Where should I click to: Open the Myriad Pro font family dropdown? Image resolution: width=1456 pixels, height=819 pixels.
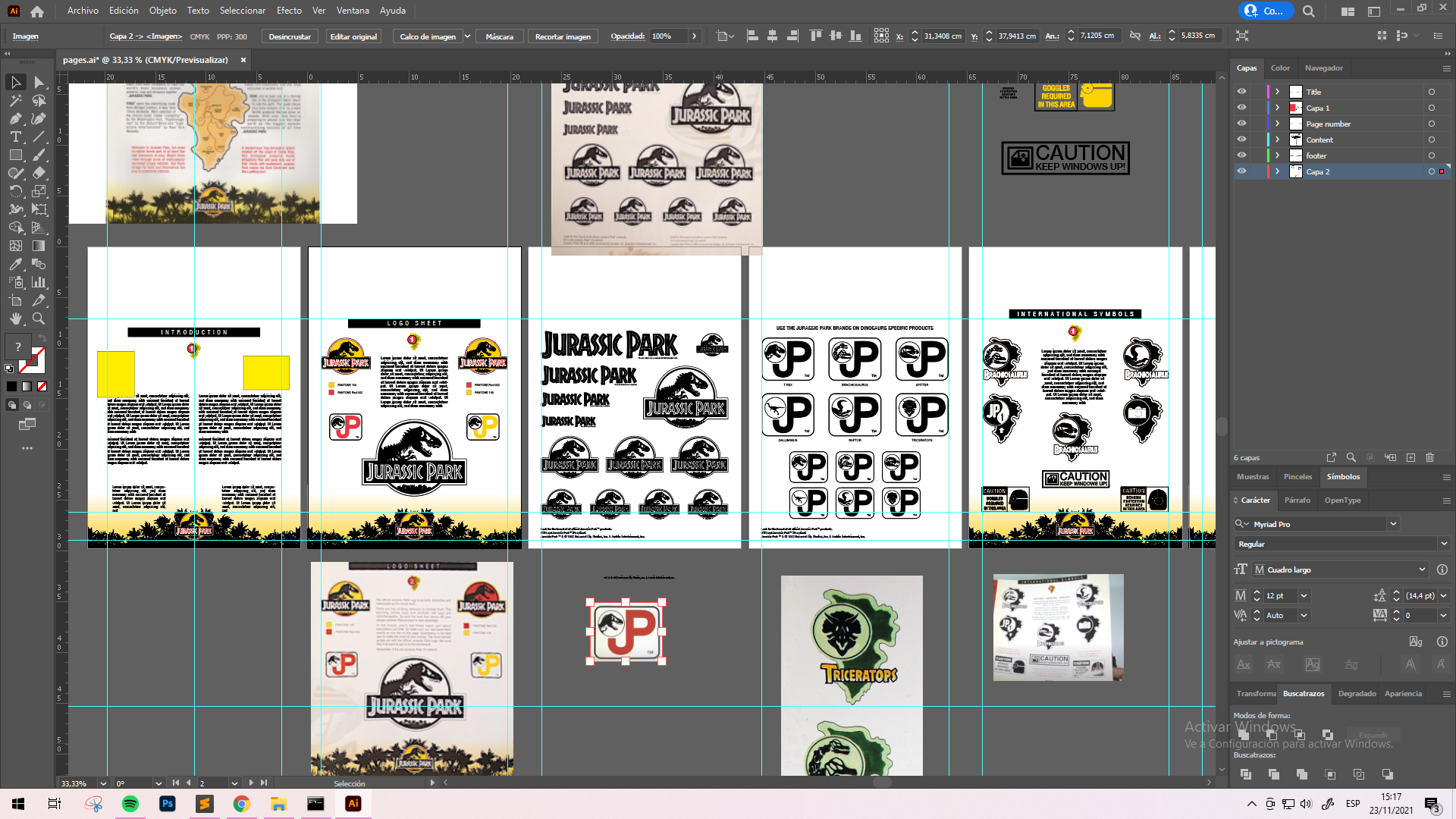point(1393,524)
